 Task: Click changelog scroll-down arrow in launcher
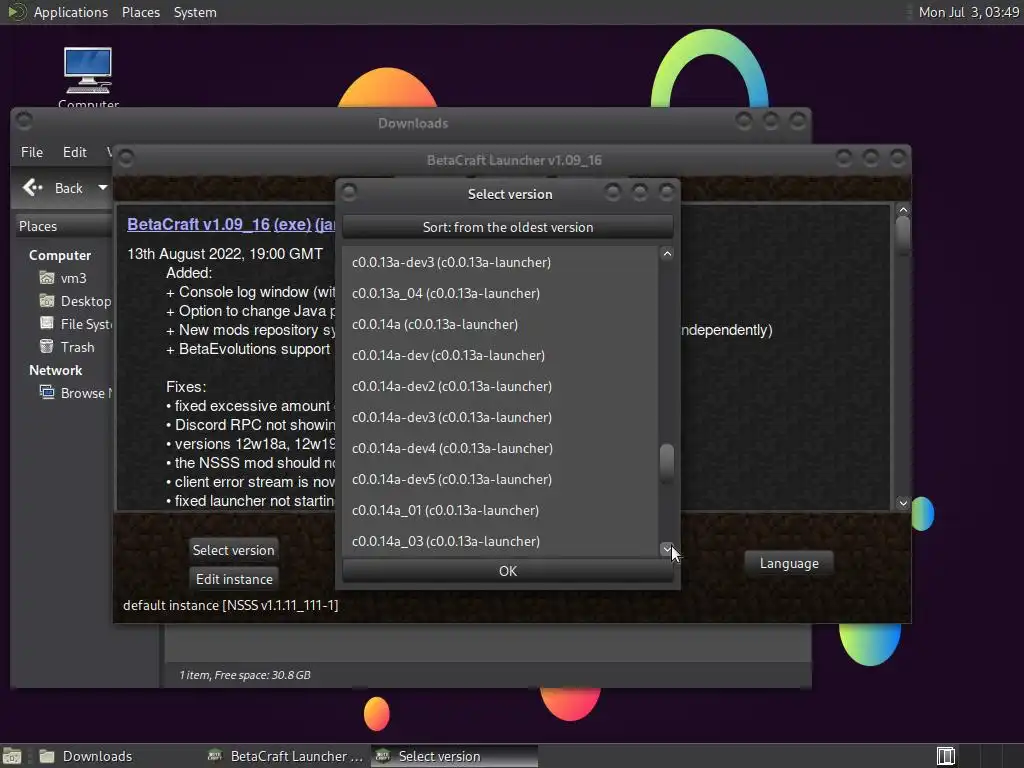tap(903, 502)
